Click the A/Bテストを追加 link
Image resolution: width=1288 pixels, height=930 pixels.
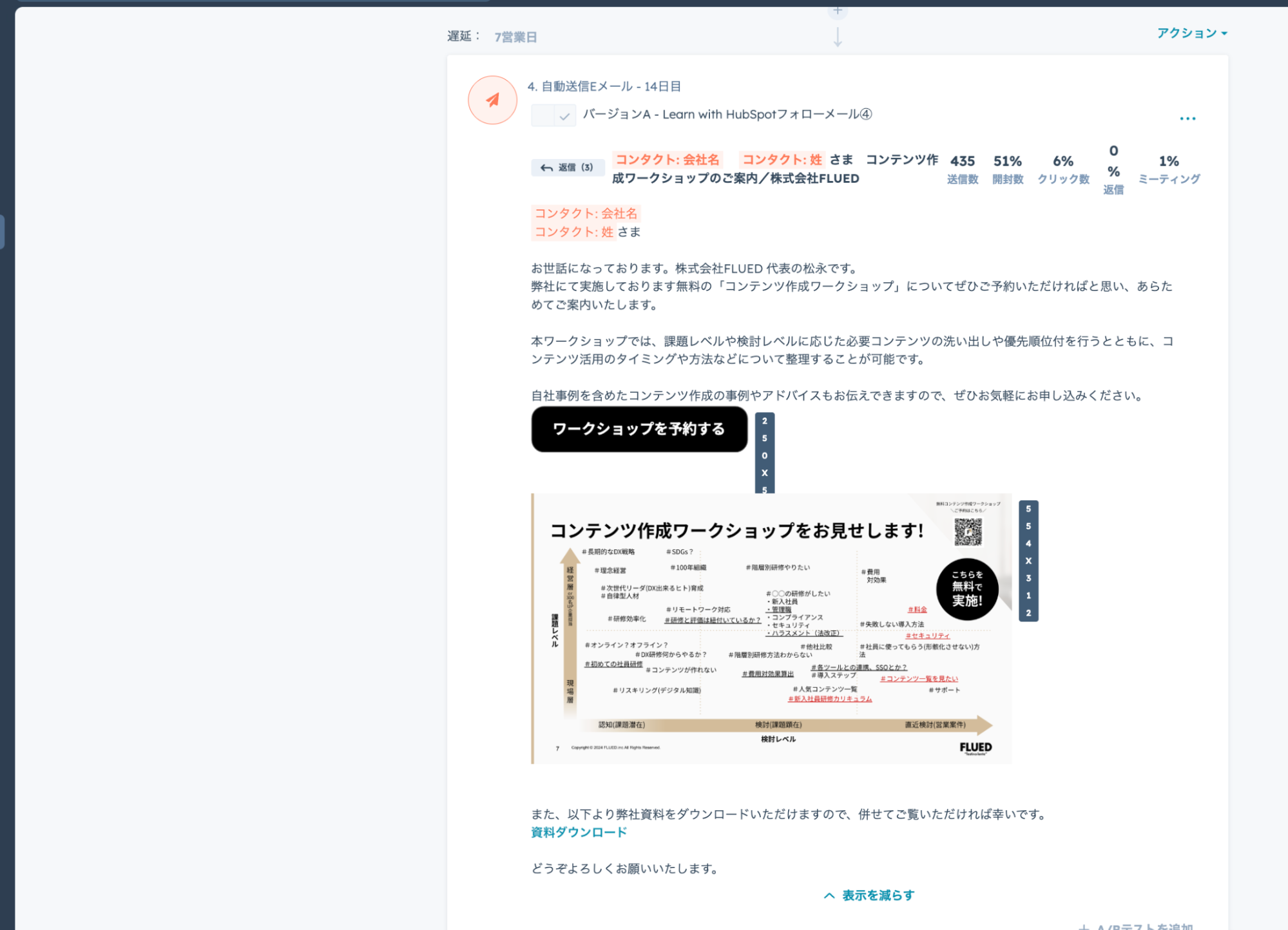(1137, 926)
